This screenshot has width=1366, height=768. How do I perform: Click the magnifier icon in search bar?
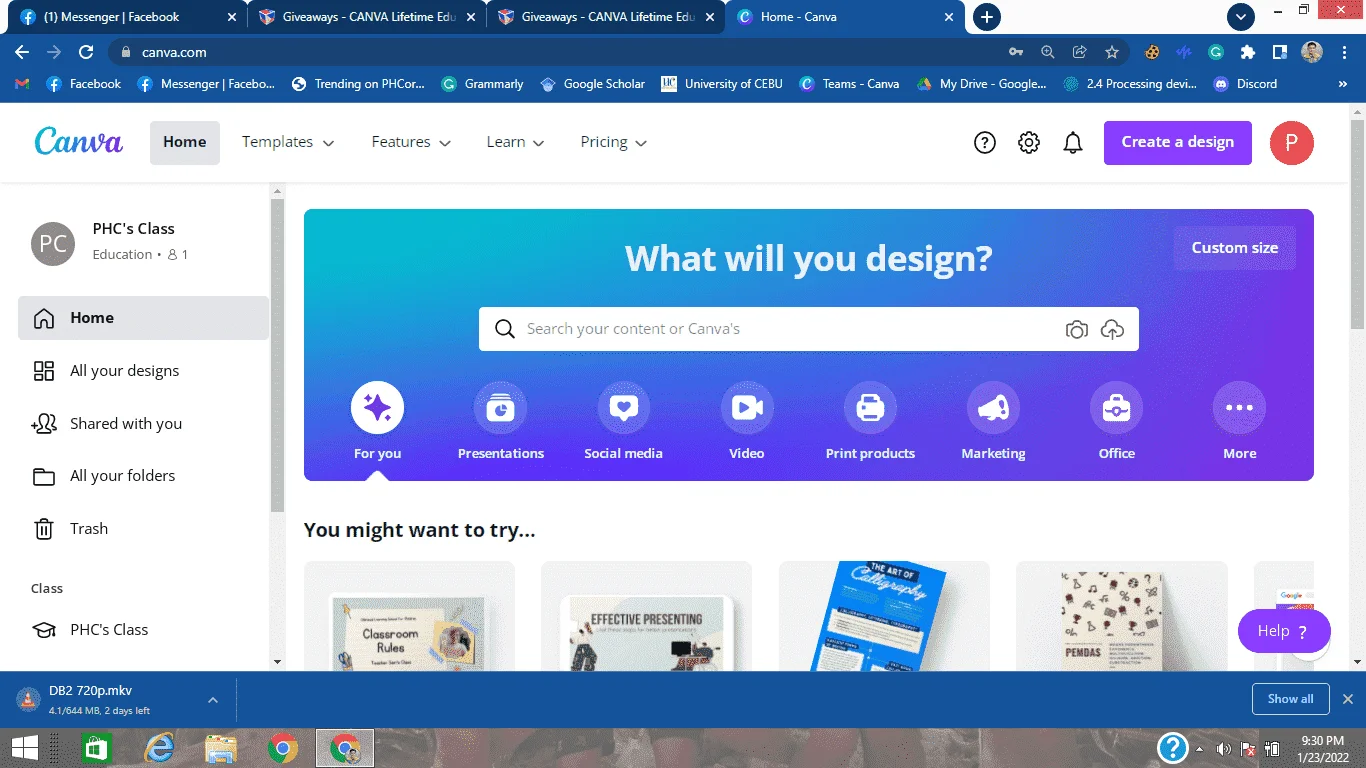click(505, 329)
